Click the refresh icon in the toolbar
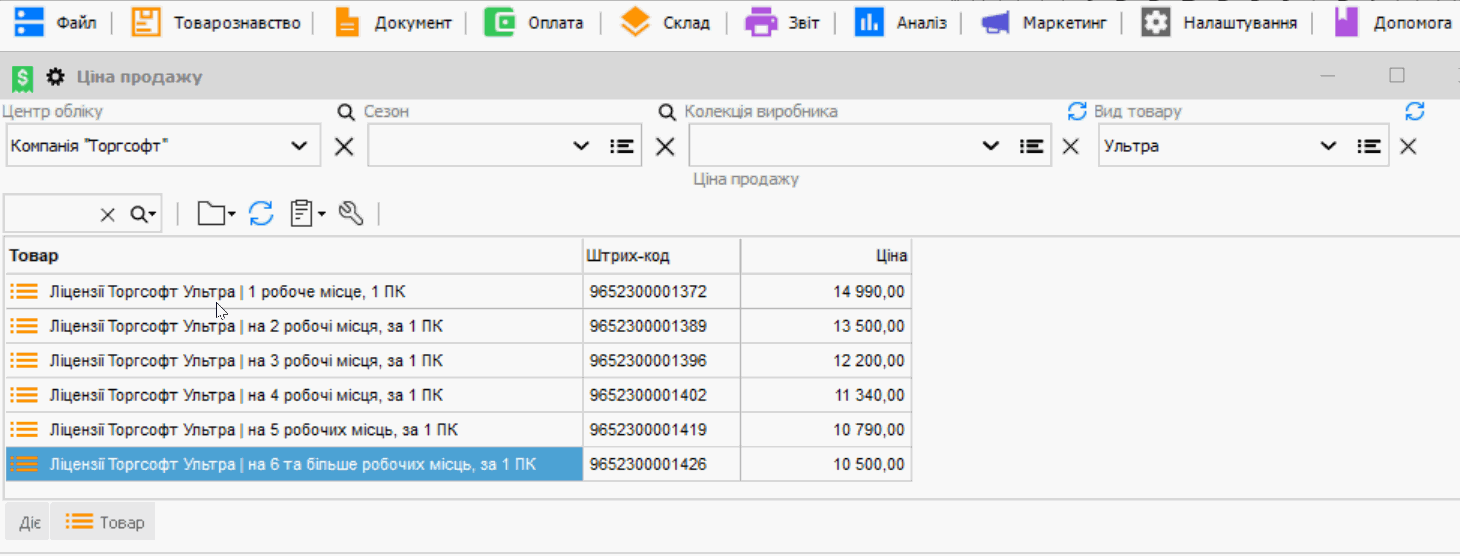This screenshot has width=1460, height=556. click(x=261, y=213)
